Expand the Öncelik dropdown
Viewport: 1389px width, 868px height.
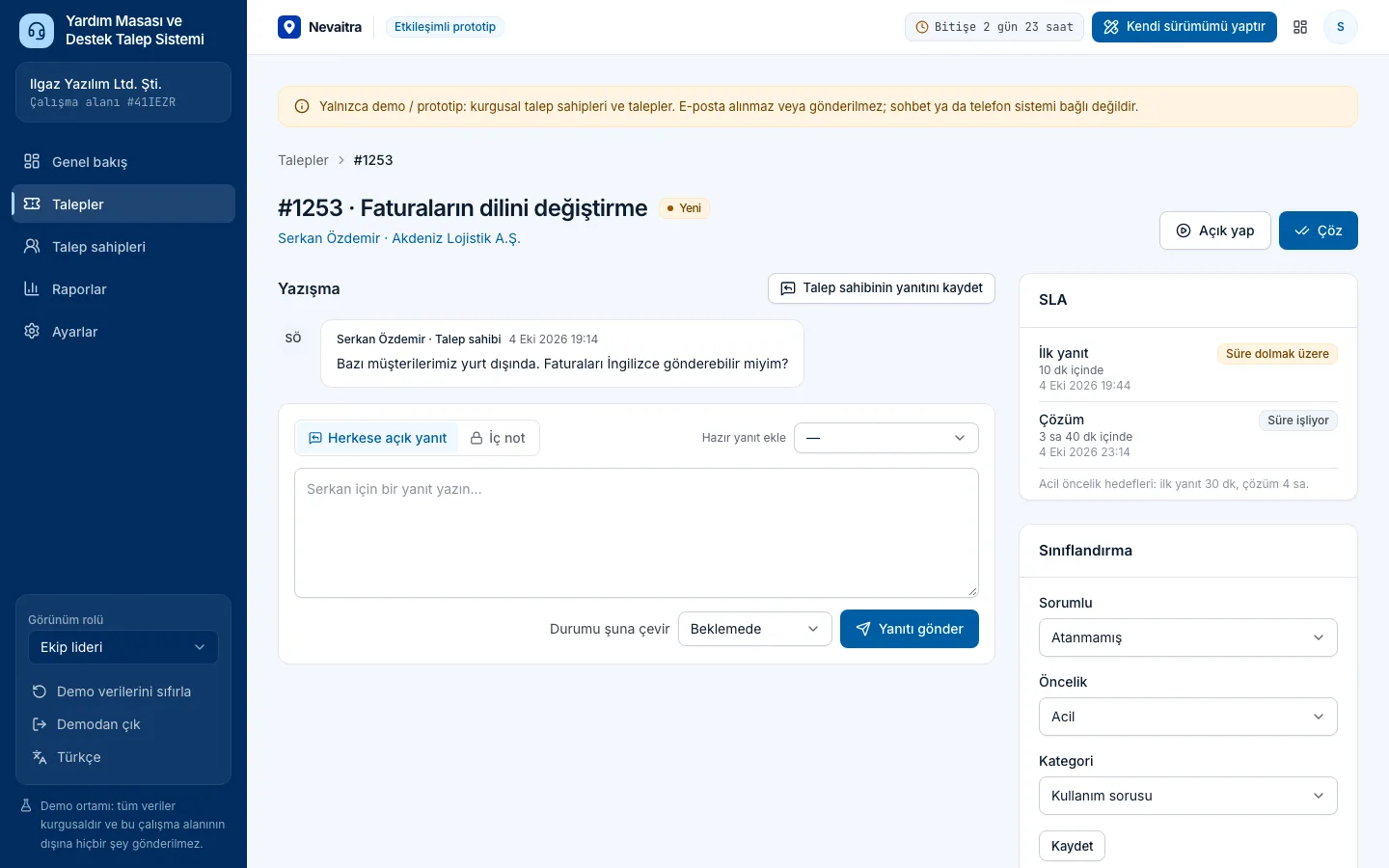(1188, 717)
